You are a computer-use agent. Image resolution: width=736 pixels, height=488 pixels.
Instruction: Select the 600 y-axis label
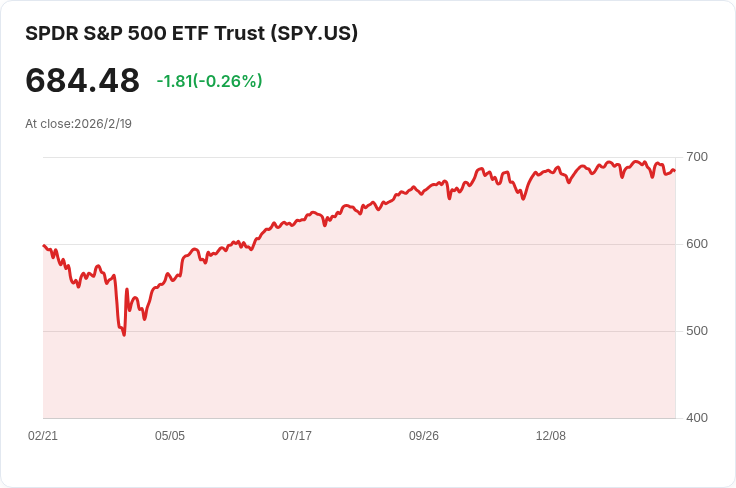[697, 244]
